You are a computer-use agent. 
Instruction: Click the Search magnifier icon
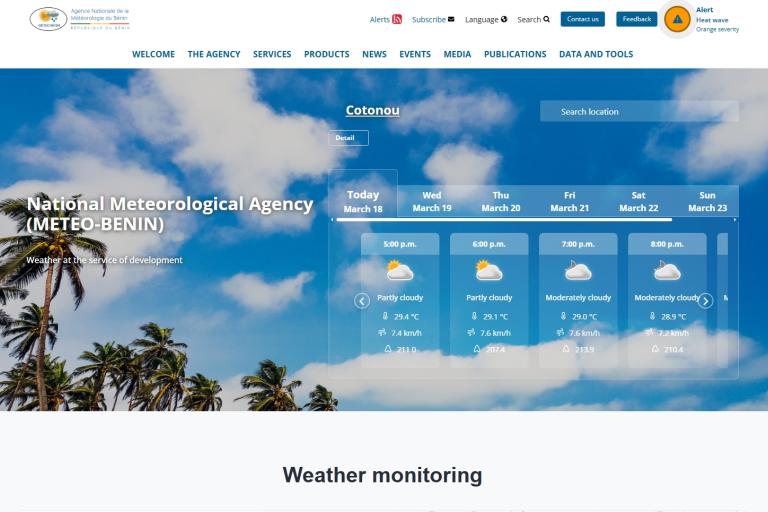(x=547, y=19)
